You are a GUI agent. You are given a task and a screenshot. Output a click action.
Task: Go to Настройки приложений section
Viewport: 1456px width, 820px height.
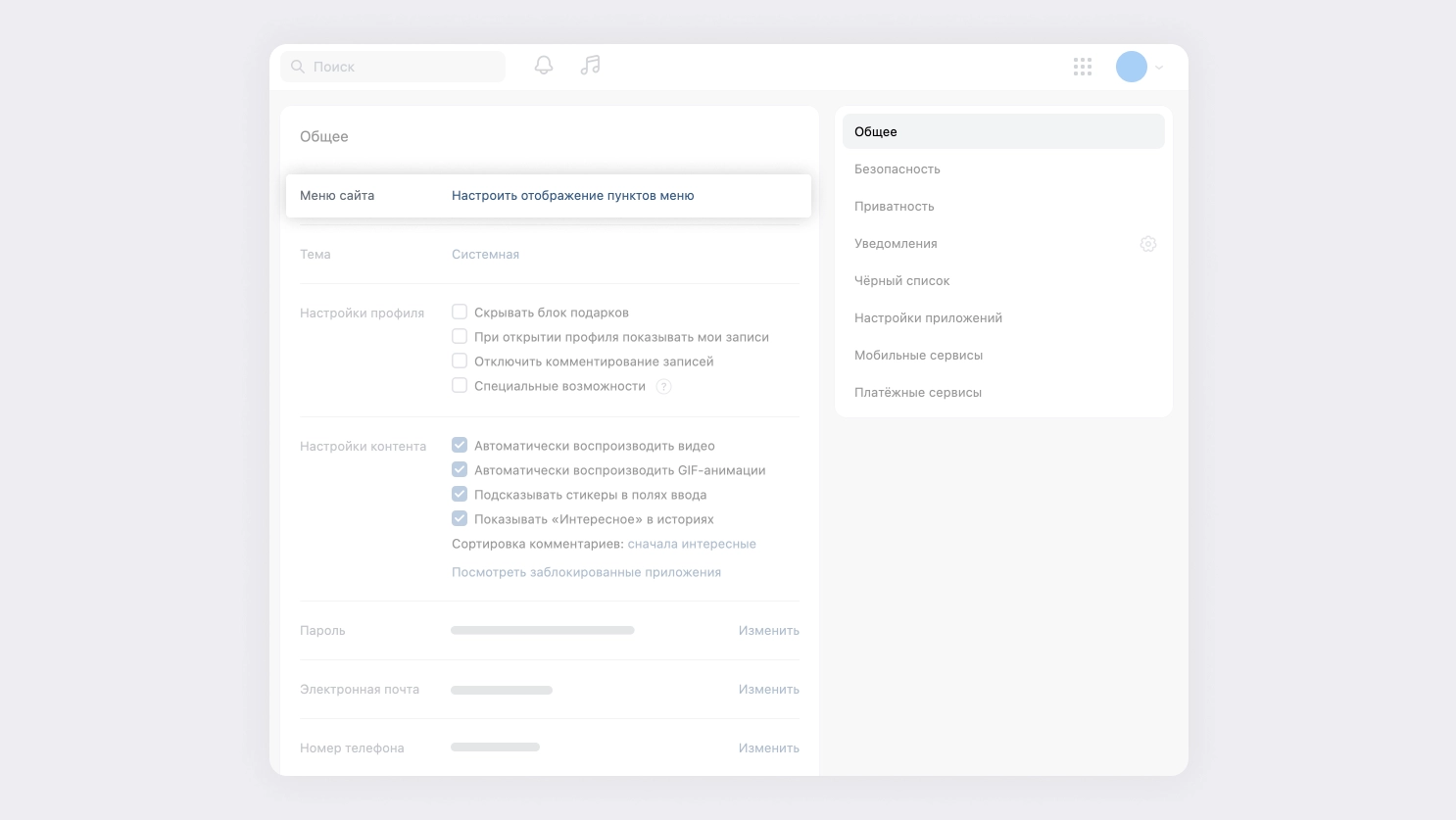click(1003, 317)
